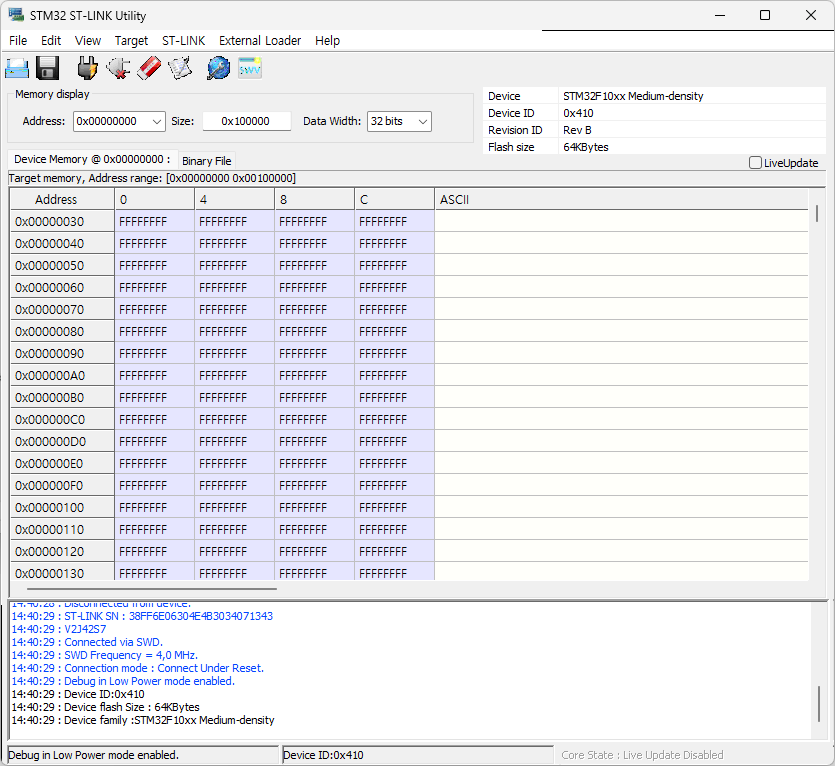Click the column C header
Image resolution: width=835 pixels, height=766 pixels.
[x=394, y=199]
